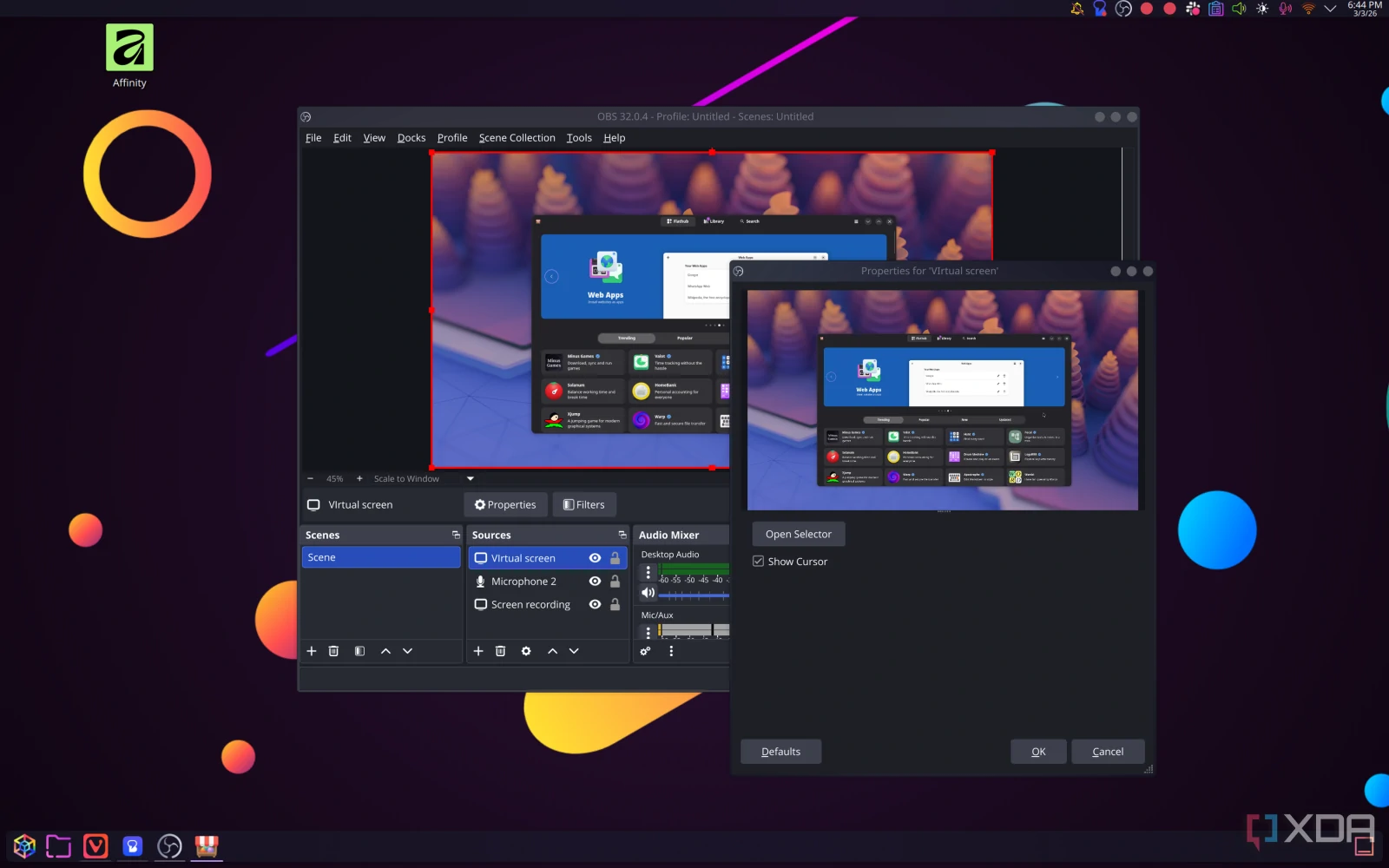Open Desktop Audio options via three-dot menu
The height and width of the screenshot is (868, 1389).
[x=648, y=571]
